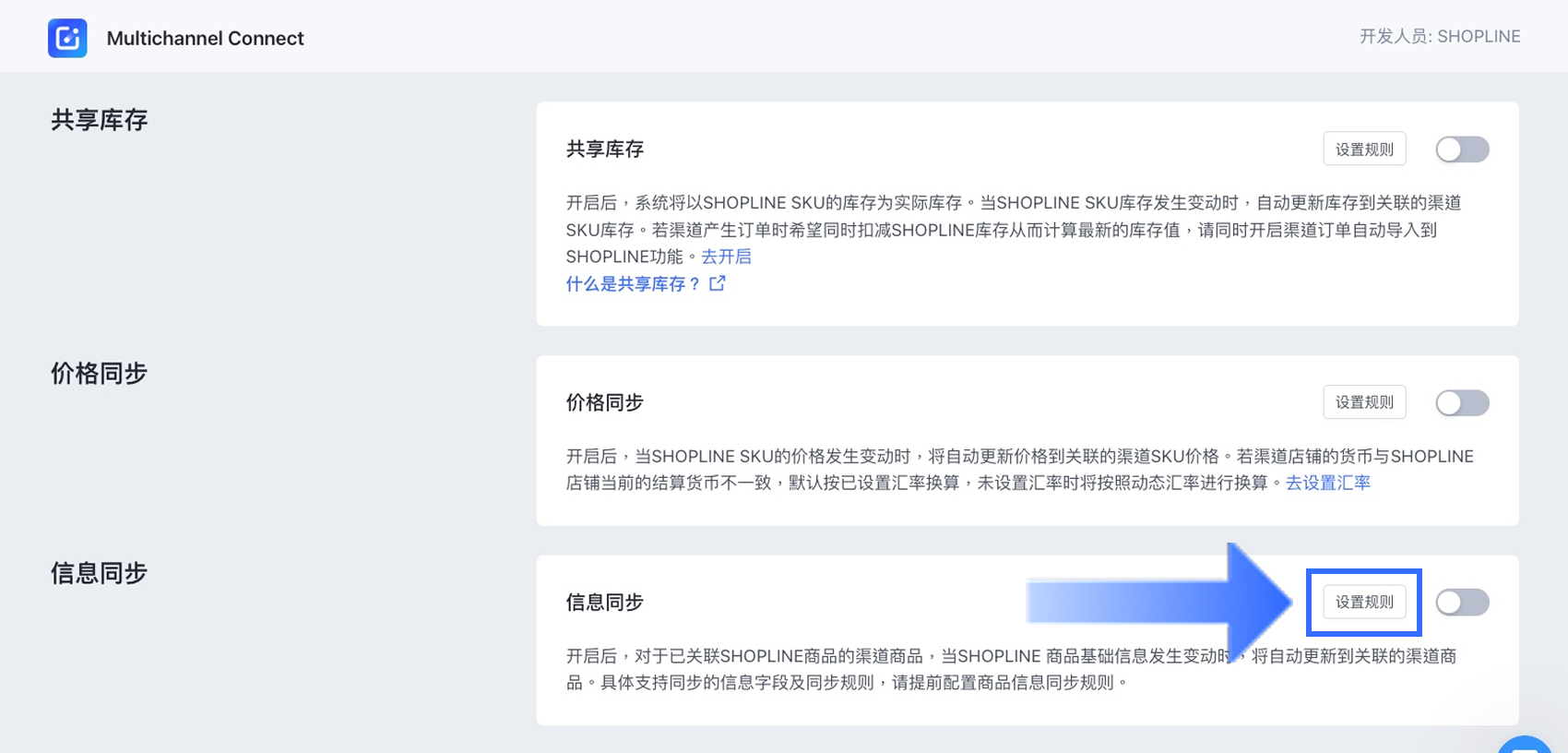Screen dimensions: 1568x753
Task: Open the 什么是共享库存？ help link
Action: pyautogui.click(x=634, y=283)
